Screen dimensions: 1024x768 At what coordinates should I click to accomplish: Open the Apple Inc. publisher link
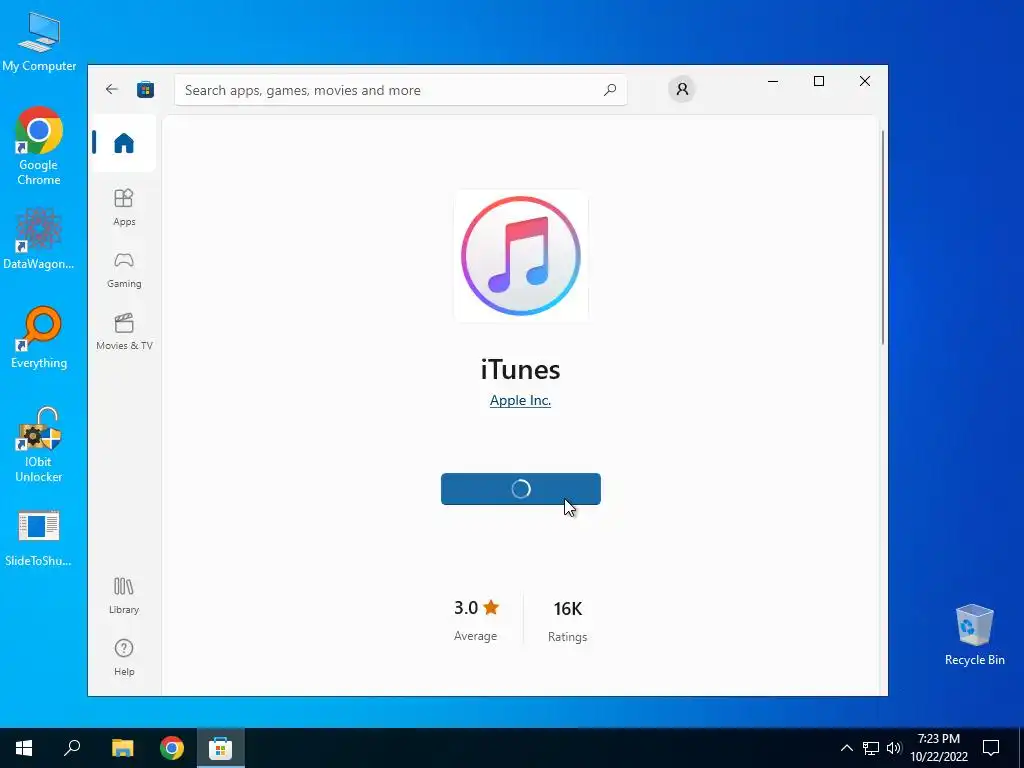tap(520, 400)
